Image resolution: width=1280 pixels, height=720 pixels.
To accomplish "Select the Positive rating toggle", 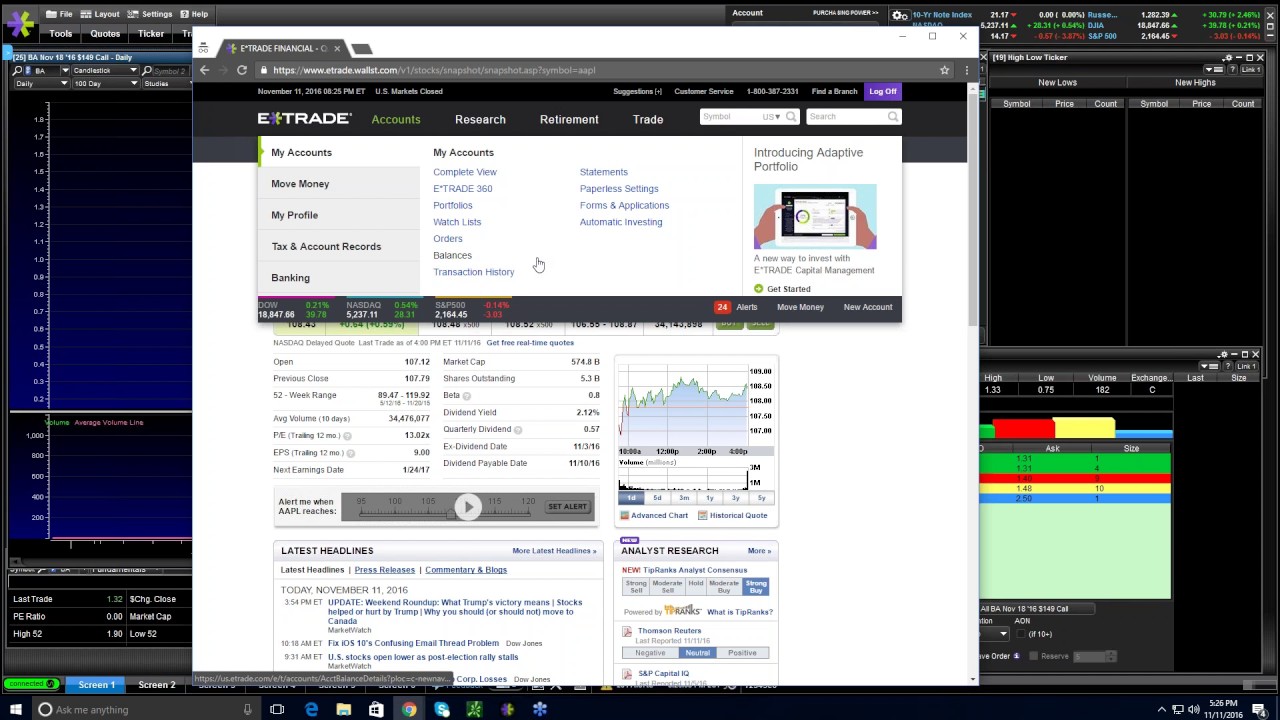I will (x=742, y=652).
